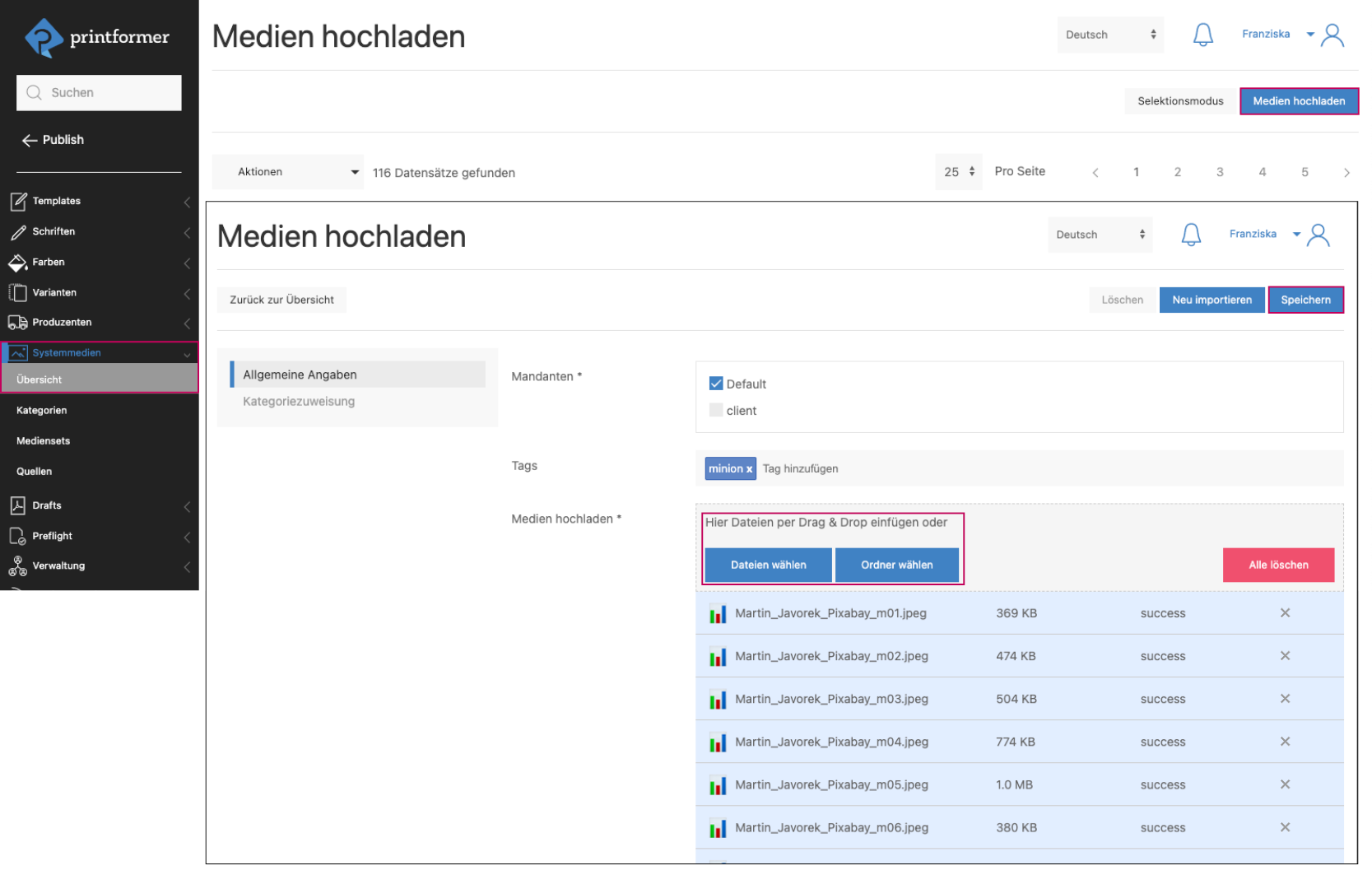Enable the client Mandanten checkbox
This screenshot has height=875, width=1372.
[x=716, y=411]
